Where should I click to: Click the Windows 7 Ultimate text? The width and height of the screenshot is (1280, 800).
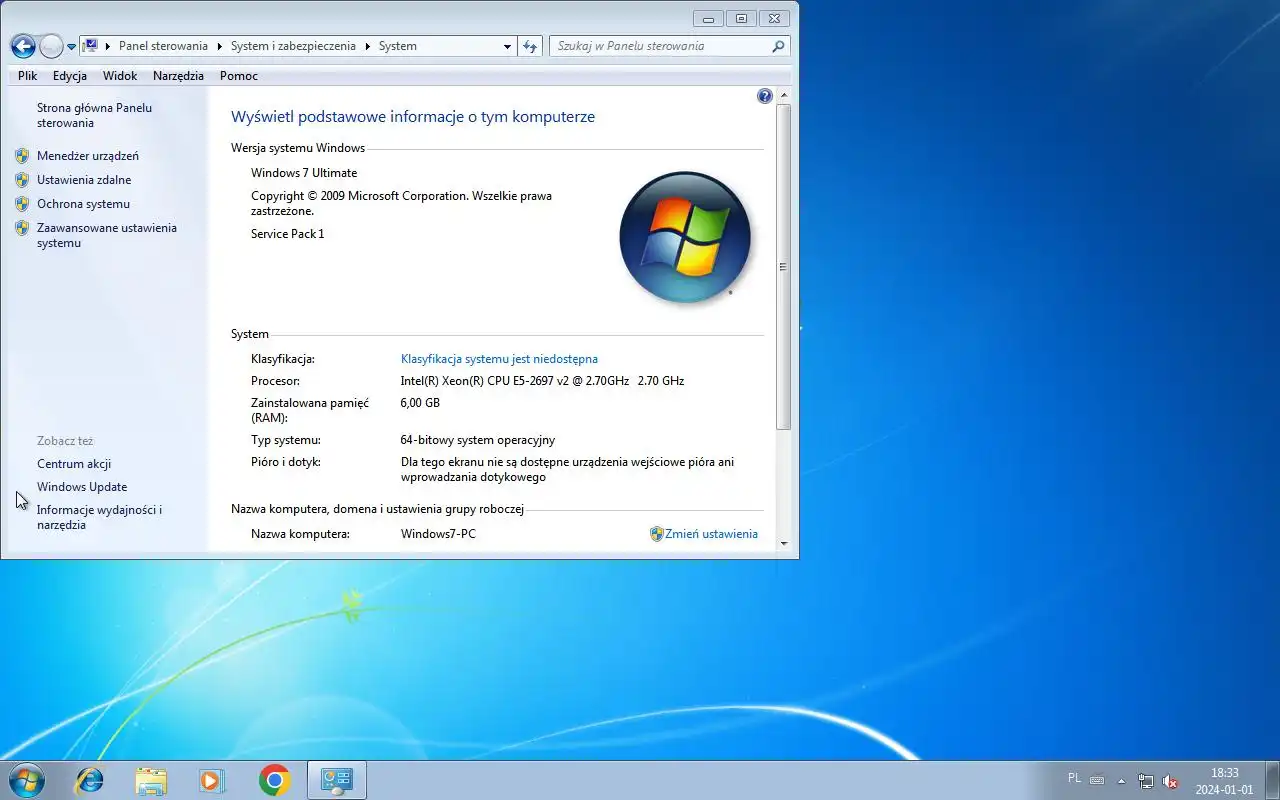[304, 173]
